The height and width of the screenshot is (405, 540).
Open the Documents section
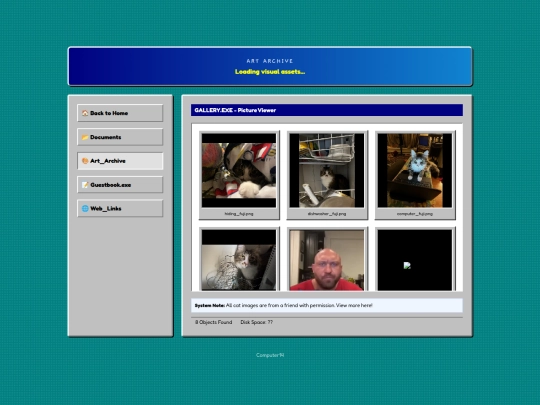120,137
